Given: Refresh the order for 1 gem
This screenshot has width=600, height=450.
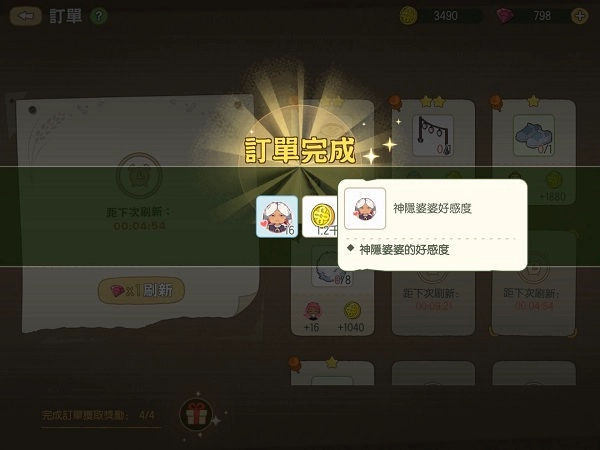Looking at the screenshot, I should click(x=141, y=290).
